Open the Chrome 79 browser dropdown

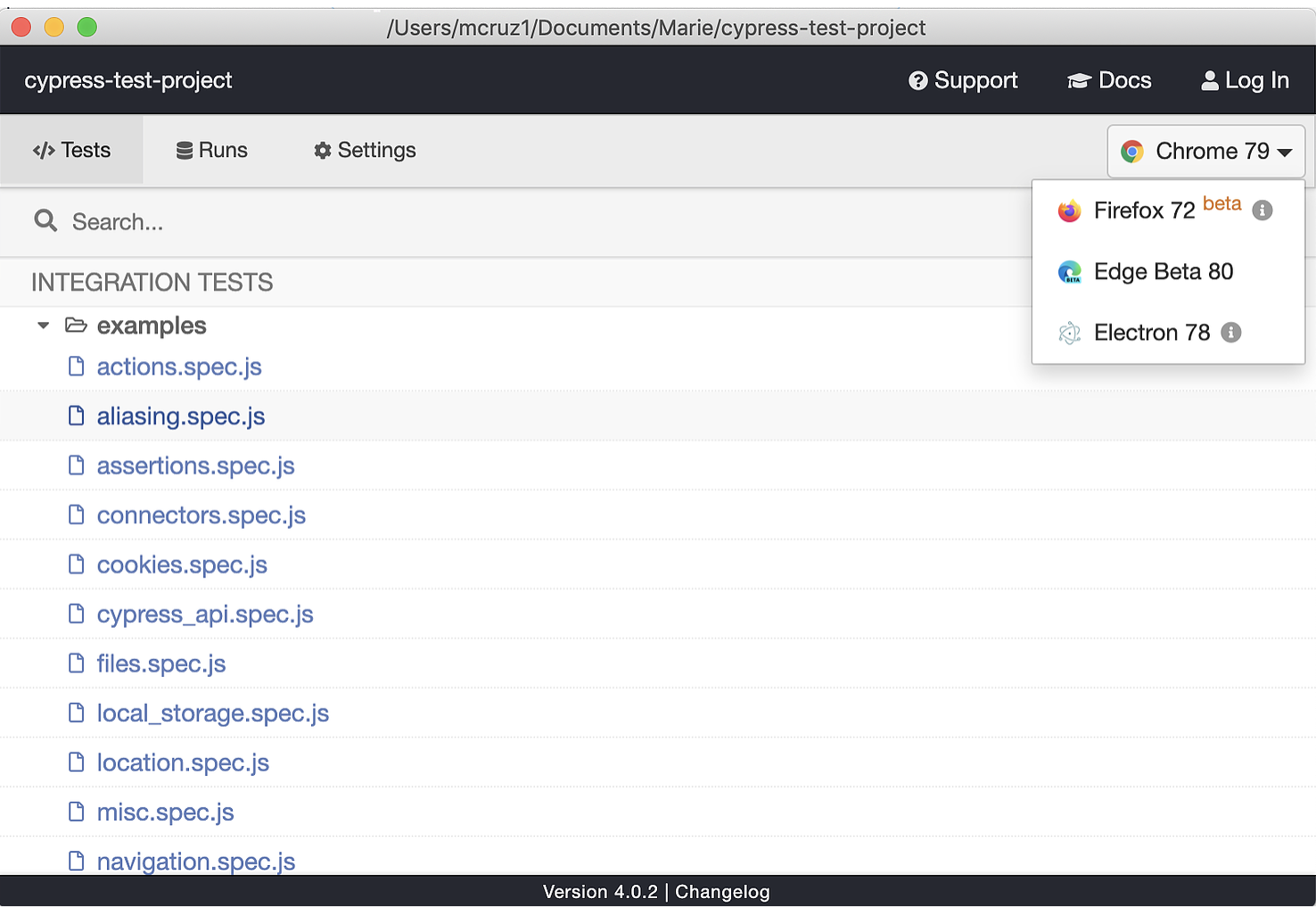click(1206, 152)
